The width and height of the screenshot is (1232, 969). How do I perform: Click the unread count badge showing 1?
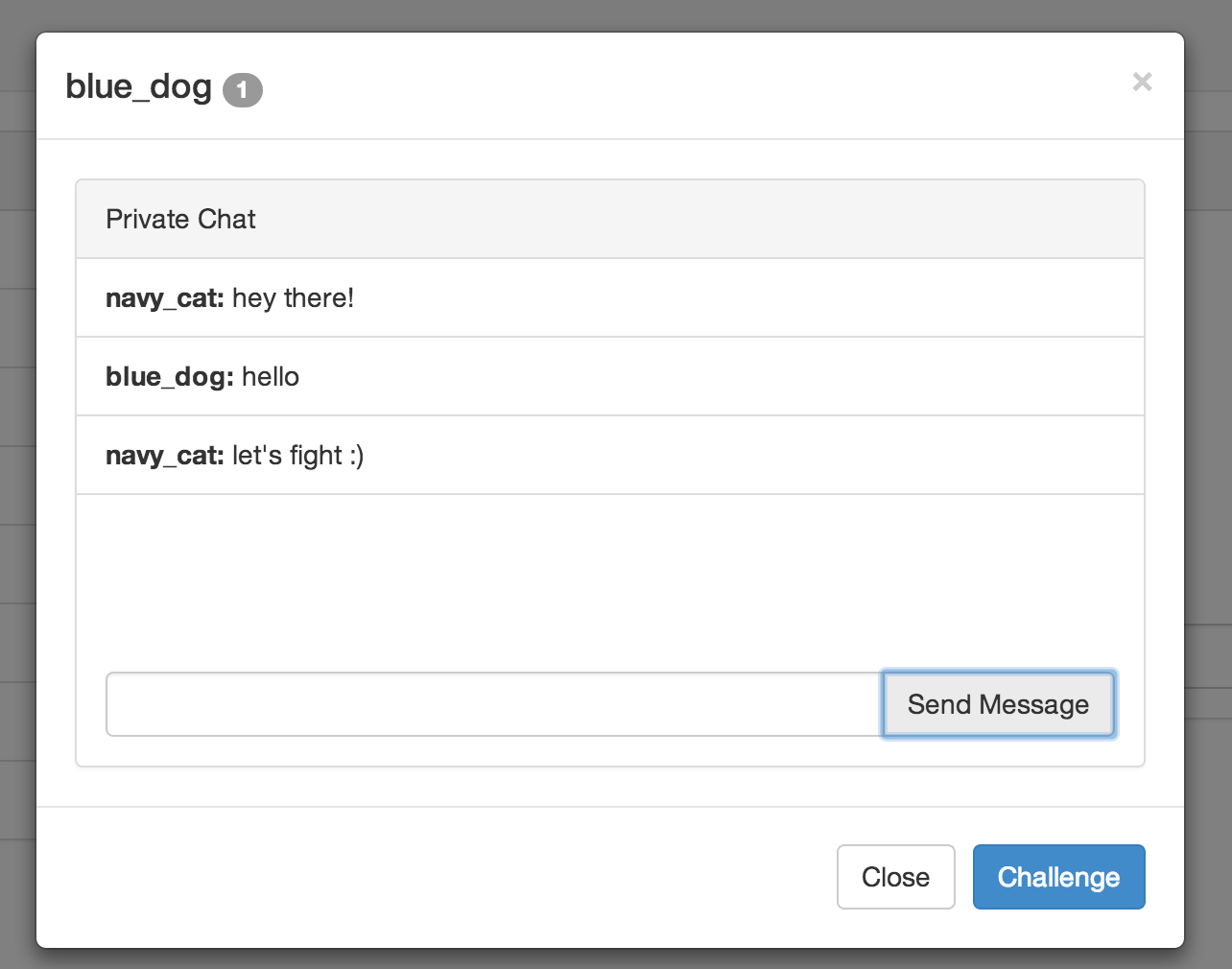coord(242,90)
